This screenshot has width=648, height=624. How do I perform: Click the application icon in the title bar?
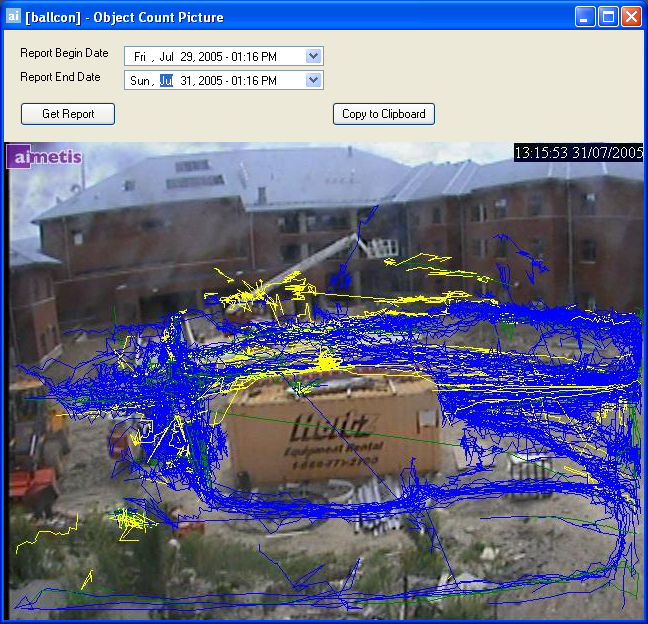point(14,17)
